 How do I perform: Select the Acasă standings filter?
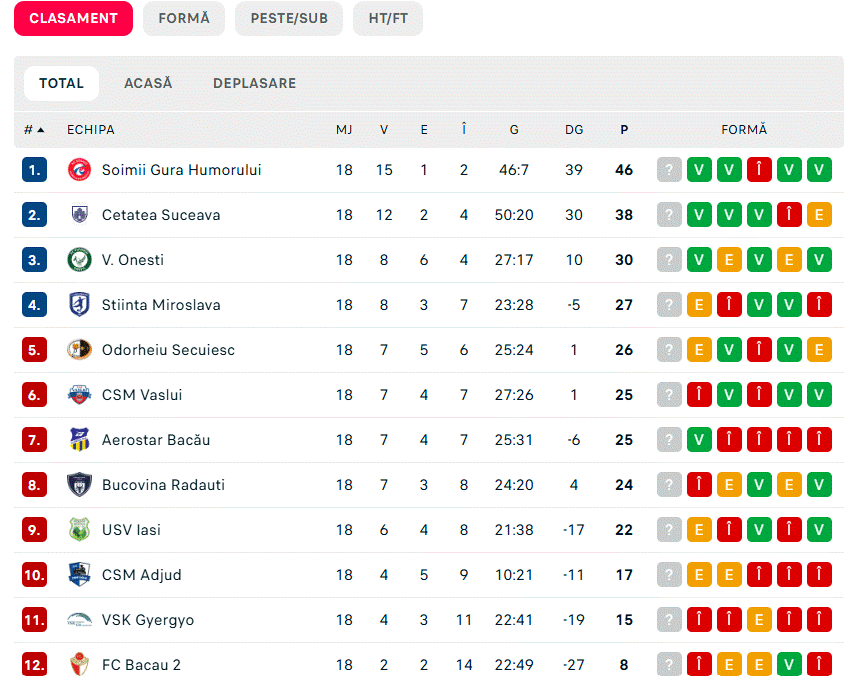(148, 83)
